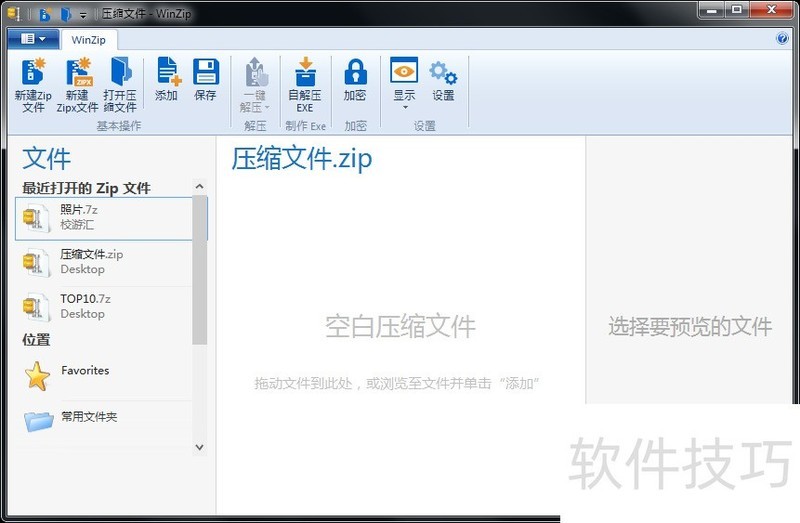Screen dimensions: 800x523
Task: Click the file panel scroll down arrow
Action: pyautogui.click(x=199, y=447)
